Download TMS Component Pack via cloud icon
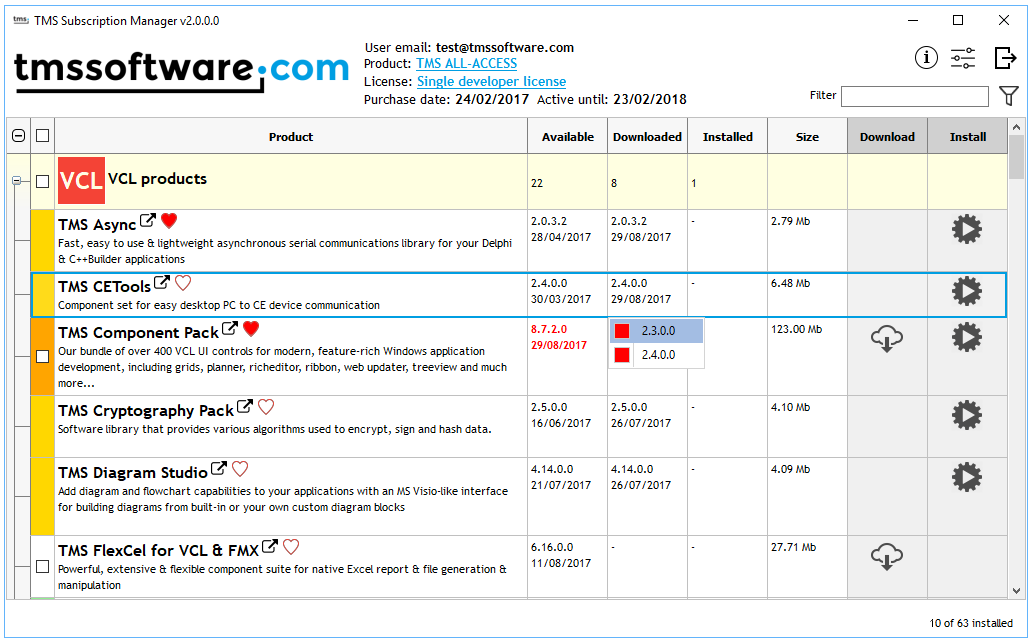This screenshot has height=644, width=1033. click(x=887, y=339)
